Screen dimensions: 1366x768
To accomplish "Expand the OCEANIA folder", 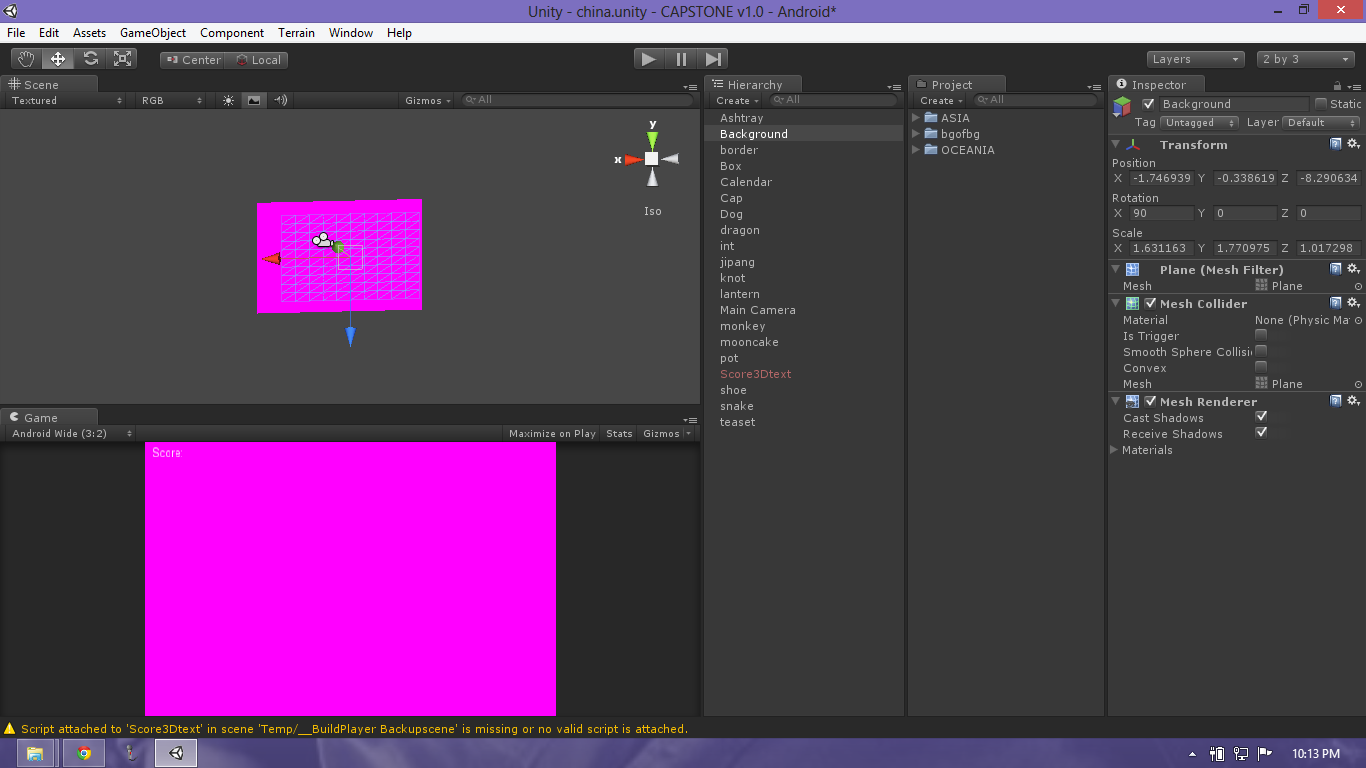I will (x=917, y=150).
